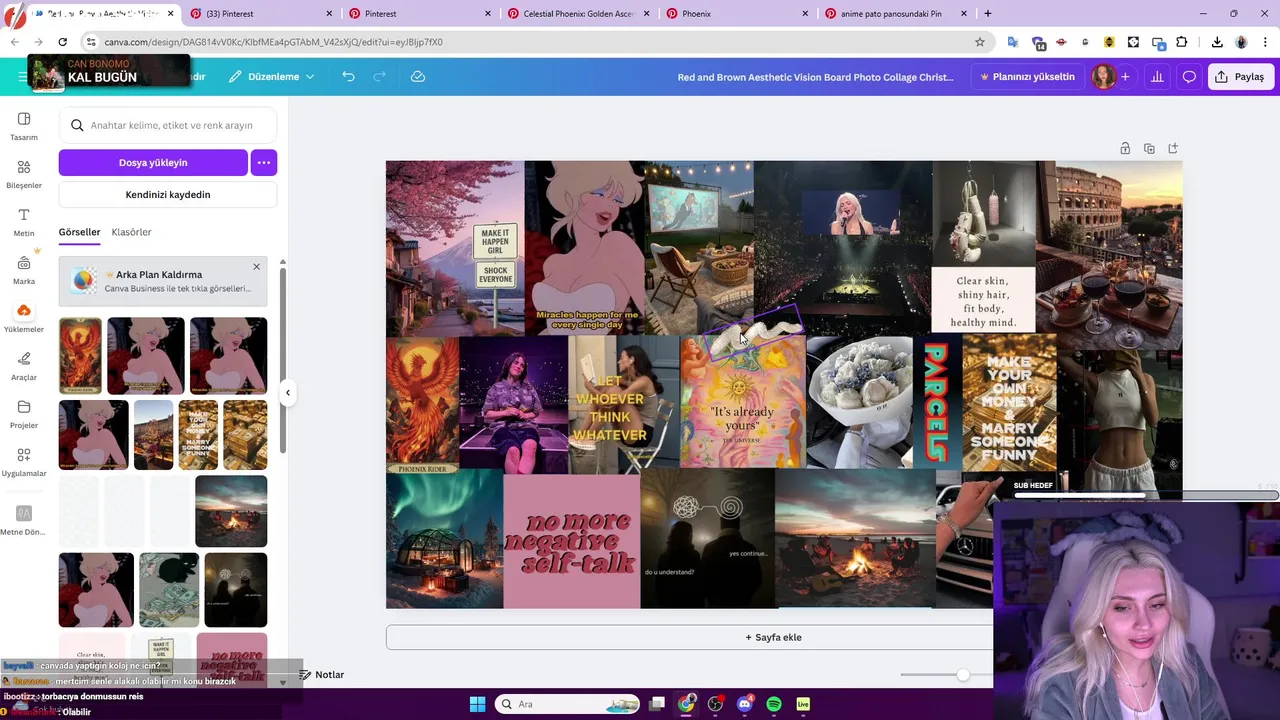Click the Dosya yükleyin upload button
Image resolution: width=1280 pixels, height=720 pixels.
pyautogui.click(x=153, y=162)
